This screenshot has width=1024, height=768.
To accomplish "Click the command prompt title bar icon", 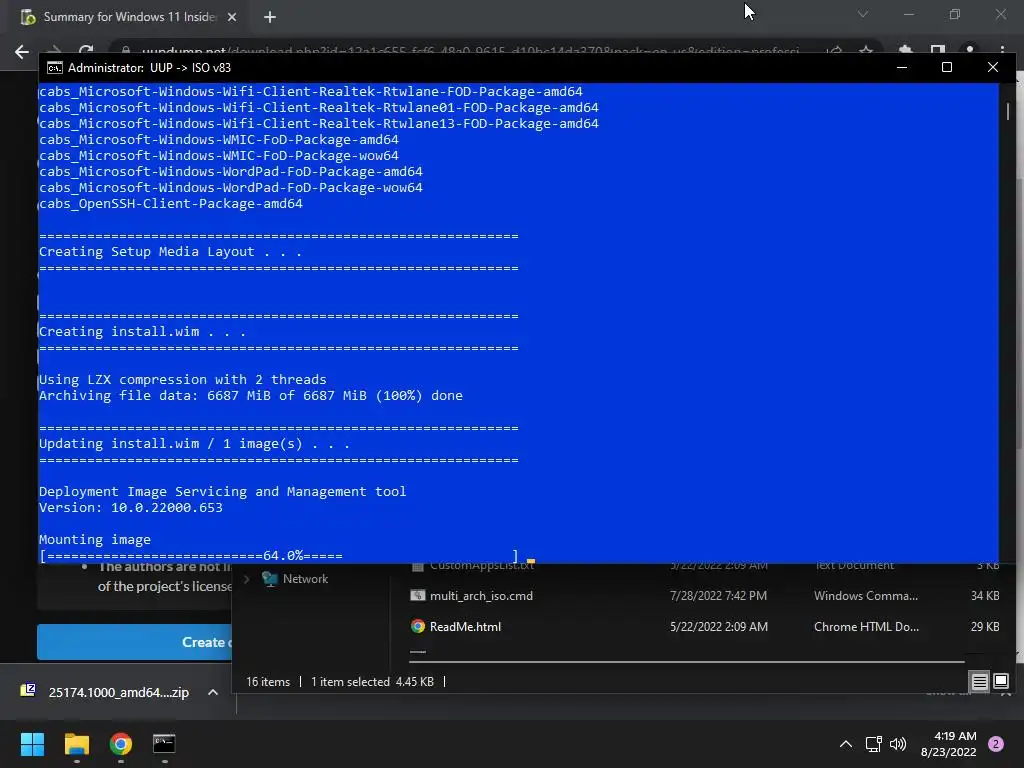I will pyautogui.click(x=55, y=68).
